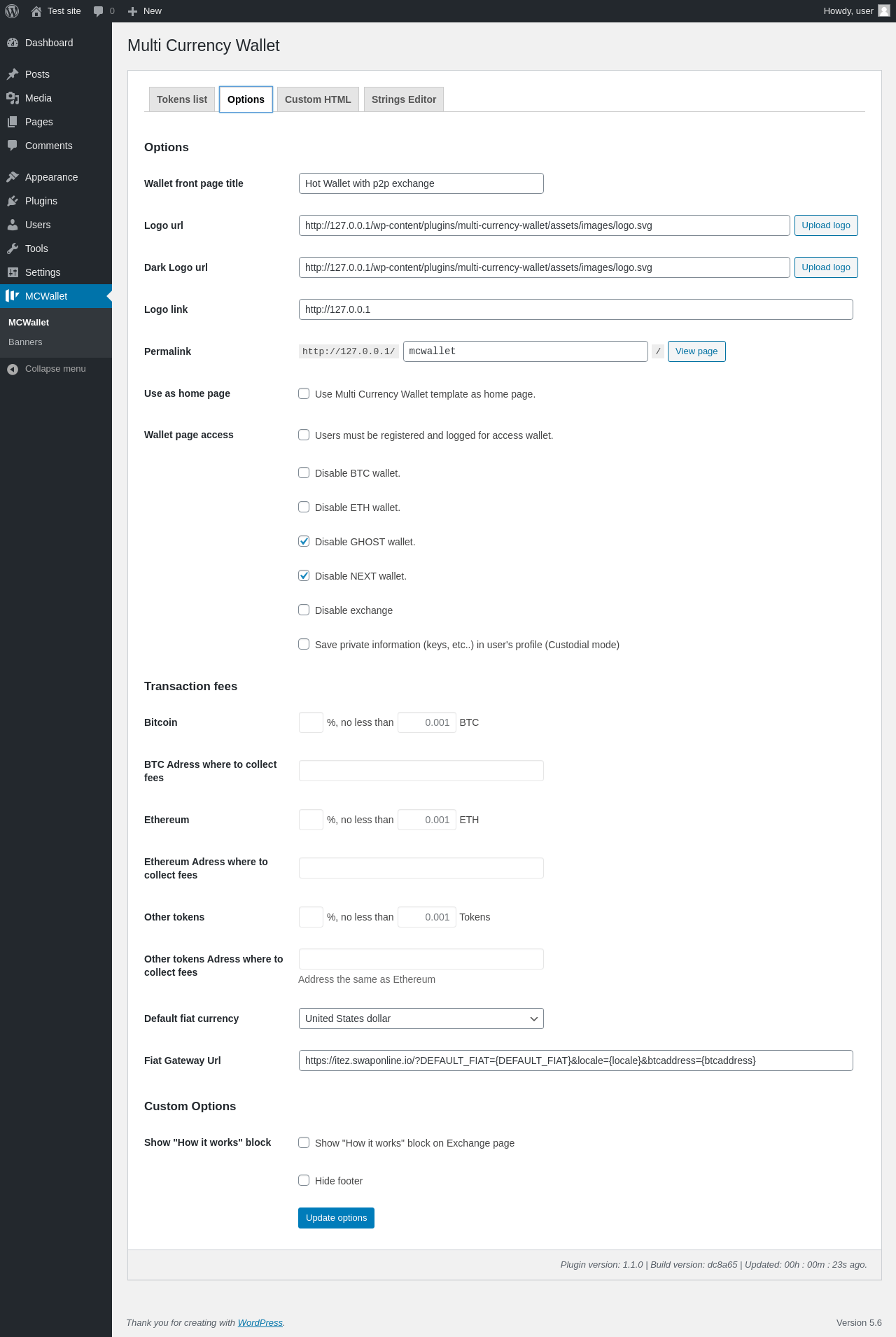Open the Banners submenu item
This screenshot has height=1337, width=896.
pos(25,342)
